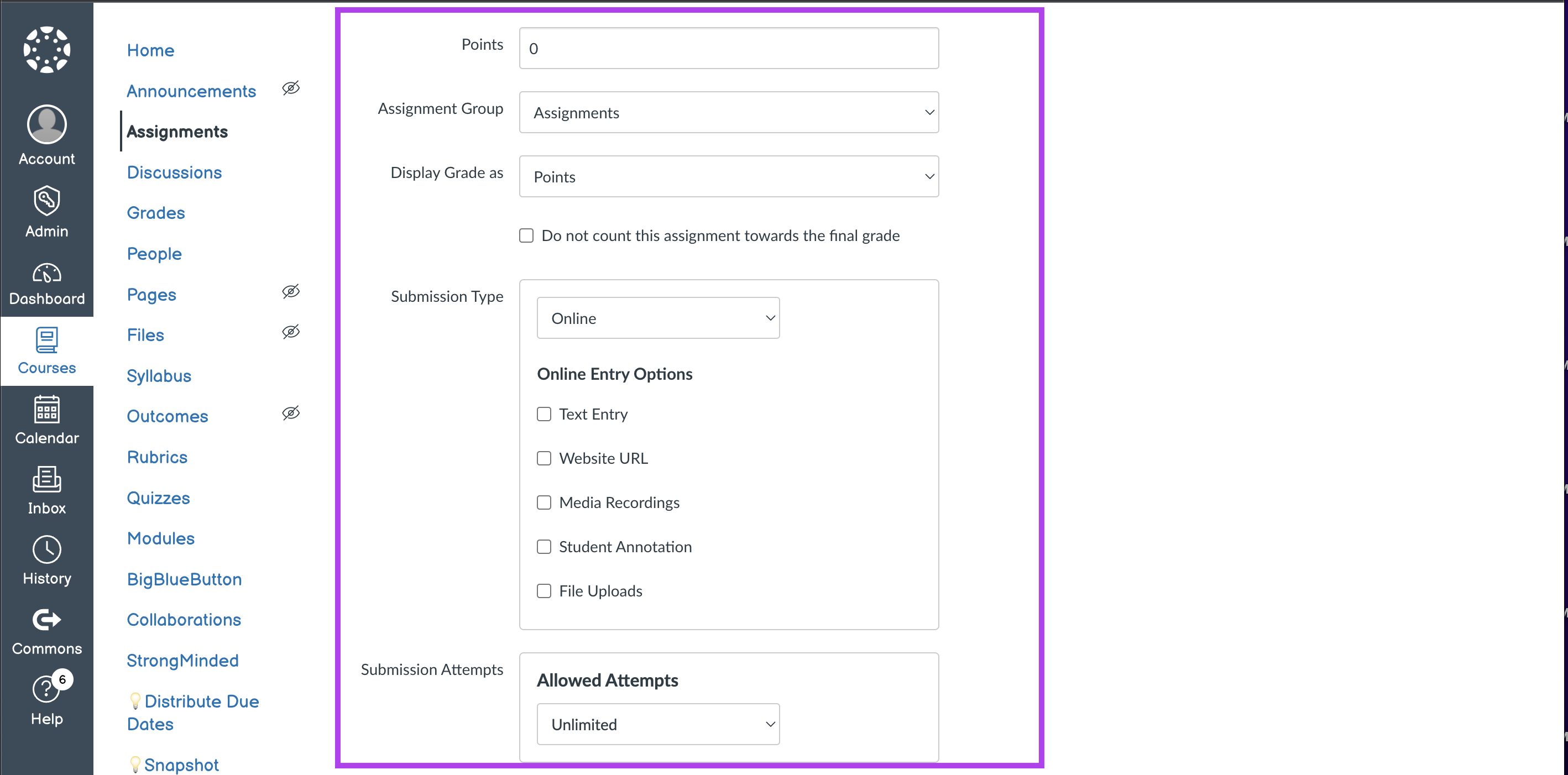Image resolution: width=1568 pixels, height=775 pixels.
Task: Open the Inbox icon
Action: pos(47,480)
